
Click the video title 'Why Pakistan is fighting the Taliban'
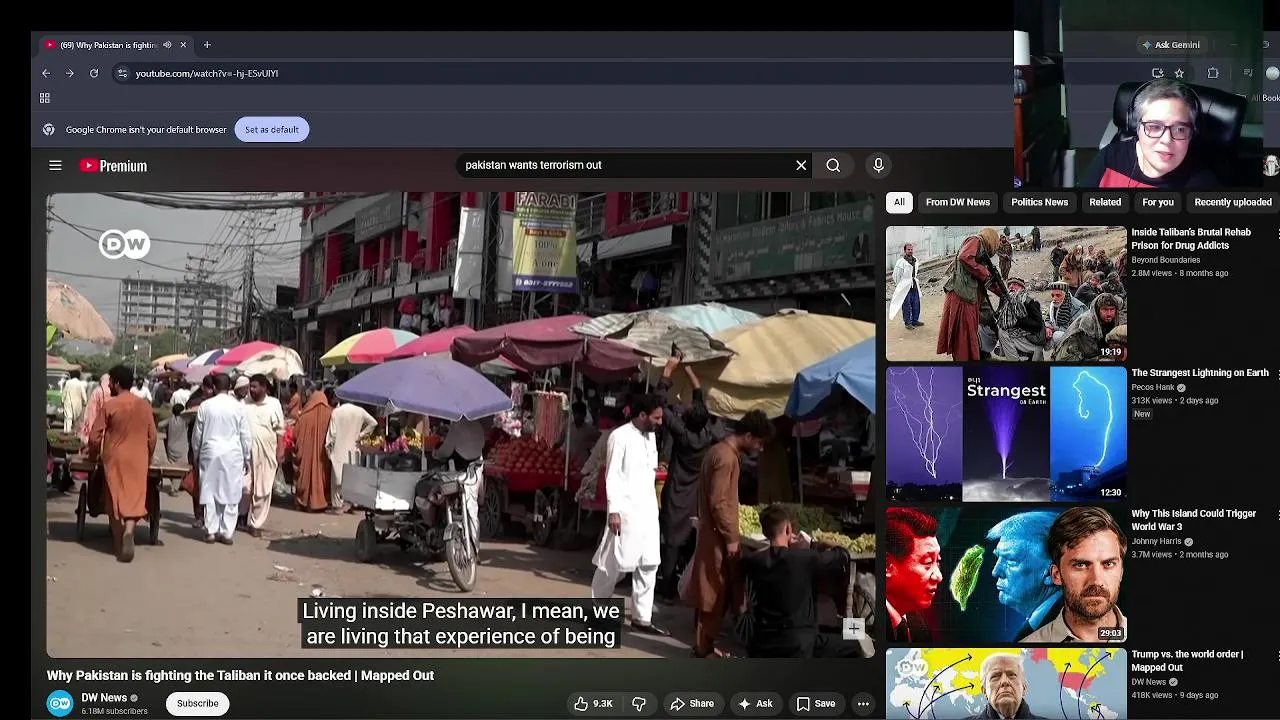(240, 676)
